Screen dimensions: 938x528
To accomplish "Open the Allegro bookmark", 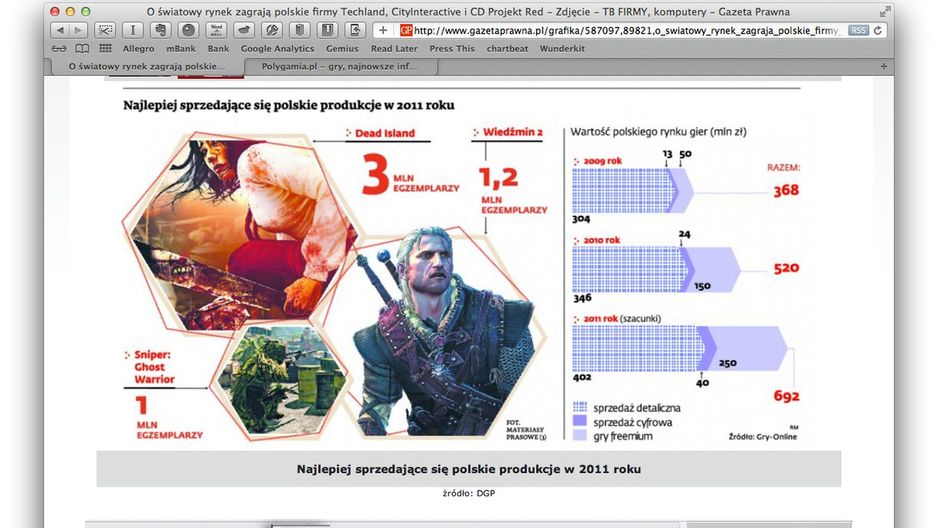I will click(138, 48).
